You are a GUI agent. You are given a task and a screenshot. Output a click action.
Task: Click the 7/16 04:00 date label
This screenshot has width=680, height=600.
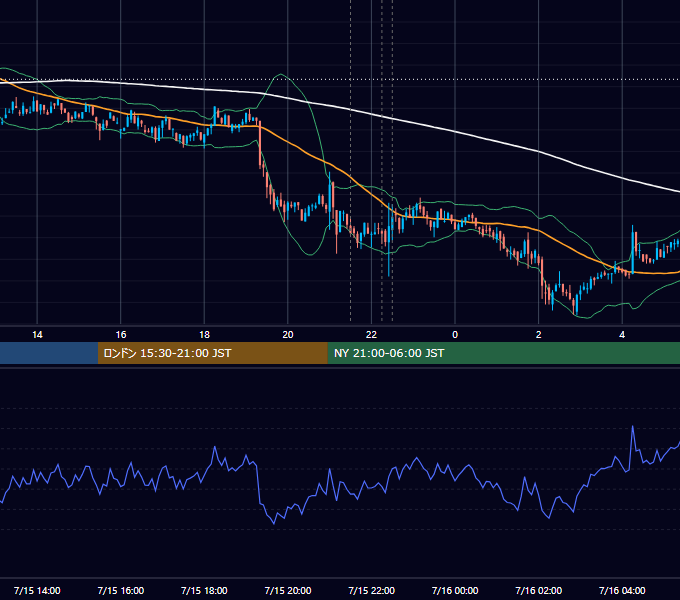(x=622, y=590)
